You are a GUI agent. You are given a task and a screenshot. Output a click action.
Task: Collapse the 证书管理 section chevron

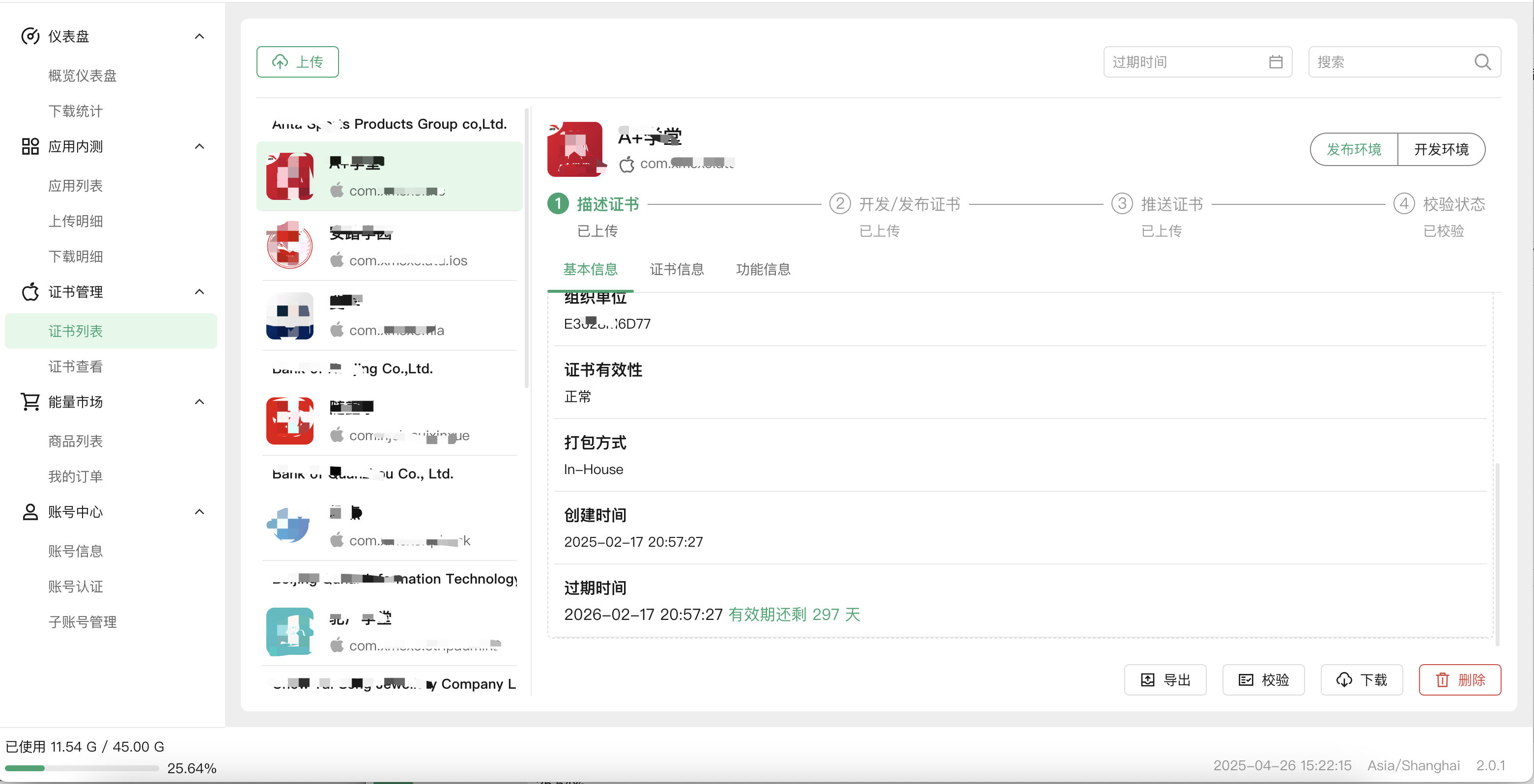(x=199, y=292)
